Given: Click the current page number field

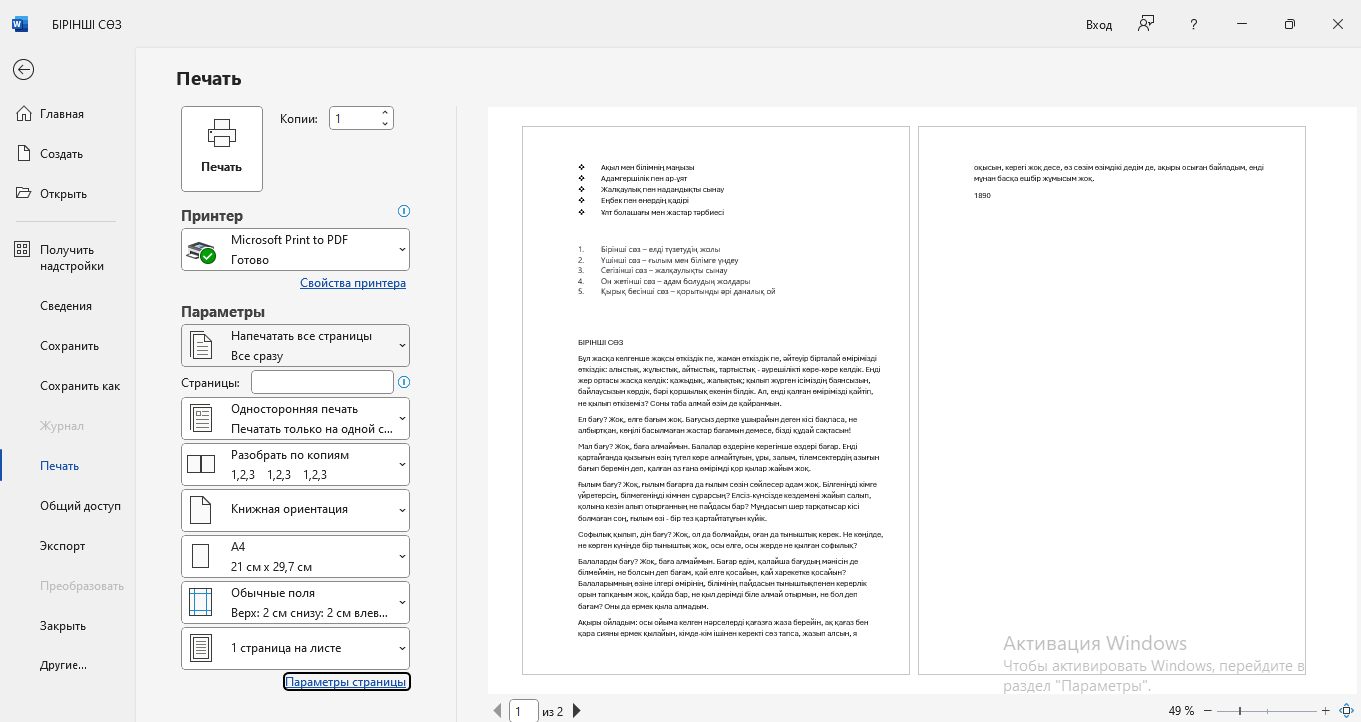Looking at the screenshot, I should pos(523,711).
